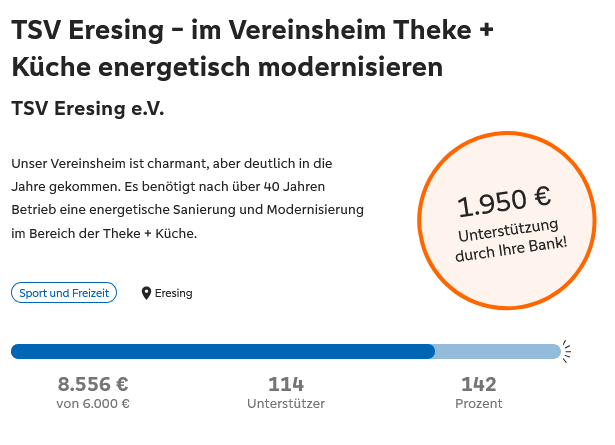
Task: Click the 142 percent figure
Action: coord(478,384)
